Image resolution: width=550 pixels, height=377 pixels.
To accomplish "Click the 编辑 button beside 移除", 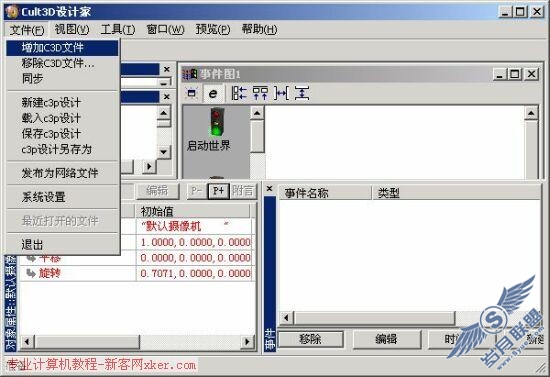I will click(x=387, y=339).
